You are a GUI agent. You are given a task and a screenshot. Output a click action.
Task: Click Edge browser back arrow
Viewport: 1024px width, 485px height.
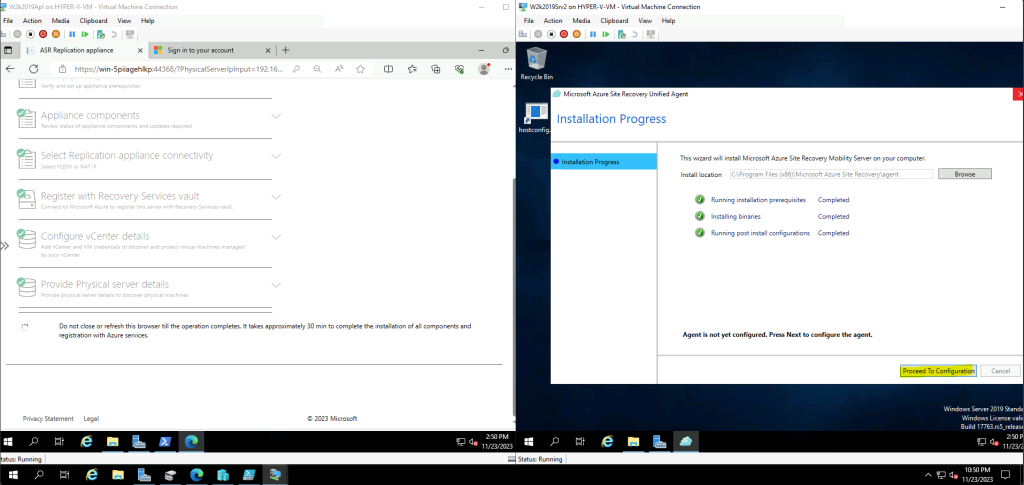tap(10, 69)
